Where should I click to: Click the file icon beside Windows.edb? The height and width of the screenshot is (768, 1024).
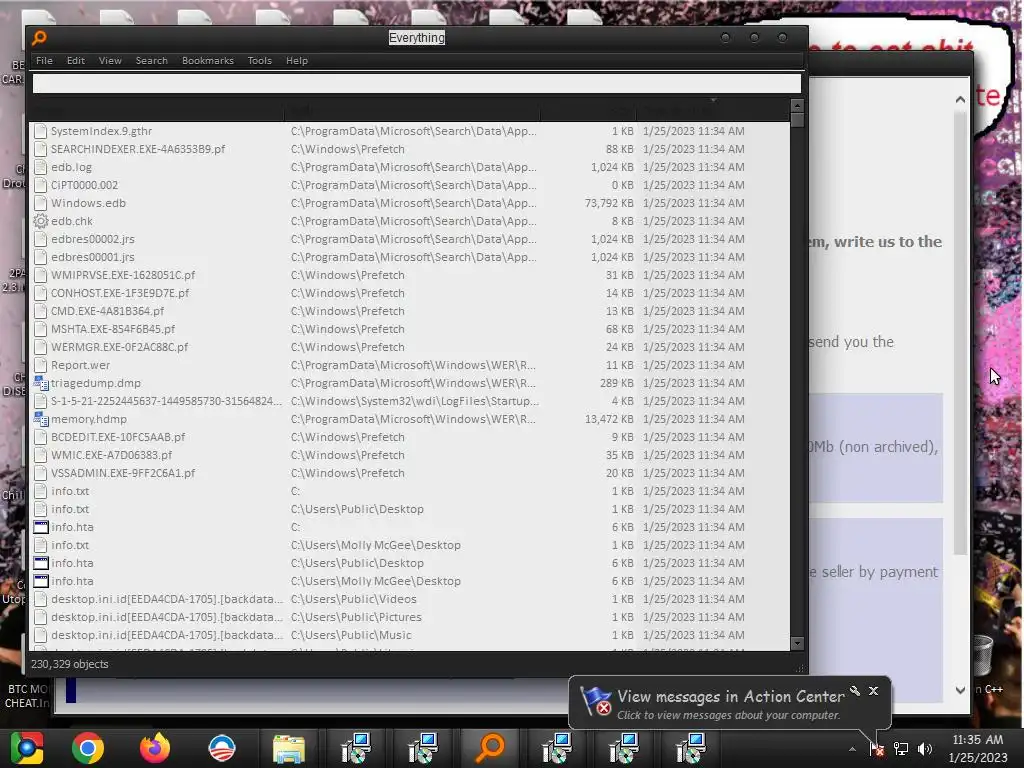click(x=40, y=203)
